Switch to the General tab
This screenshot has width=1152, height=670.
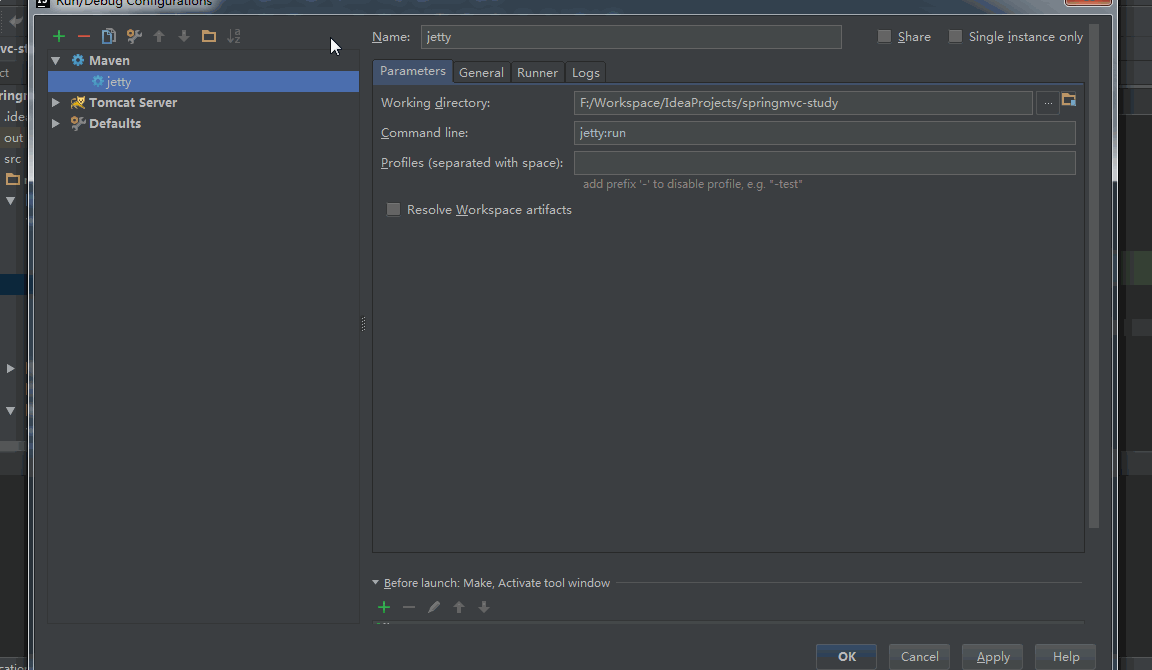click(x=481, y=73)
